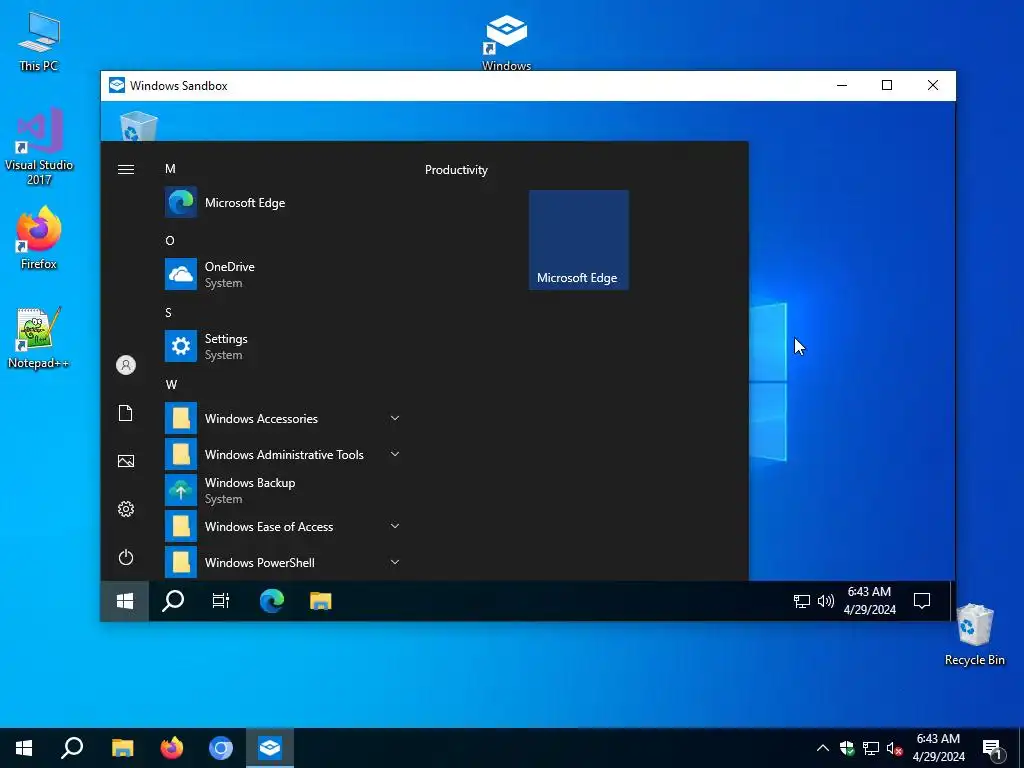Open Windows Accessories folder entry

pos(282,419)
